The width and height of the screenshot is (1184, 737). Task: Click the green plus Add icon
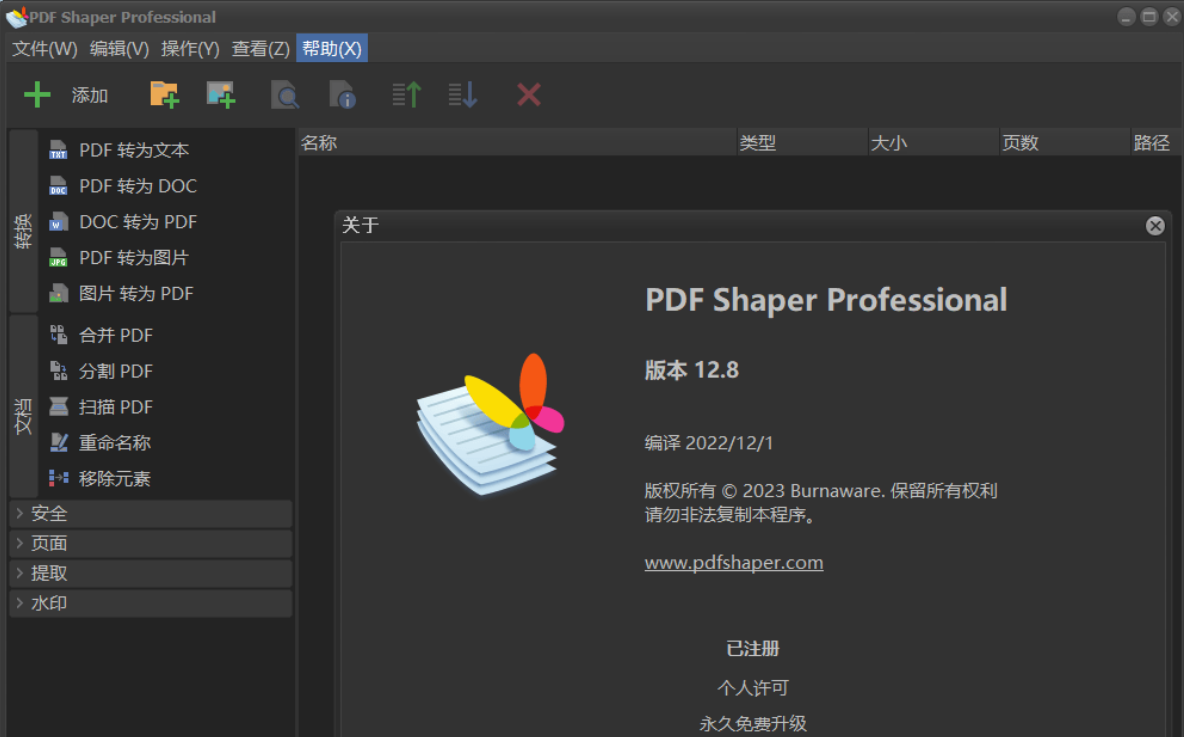pyautogui.click(x=37, y=95)
